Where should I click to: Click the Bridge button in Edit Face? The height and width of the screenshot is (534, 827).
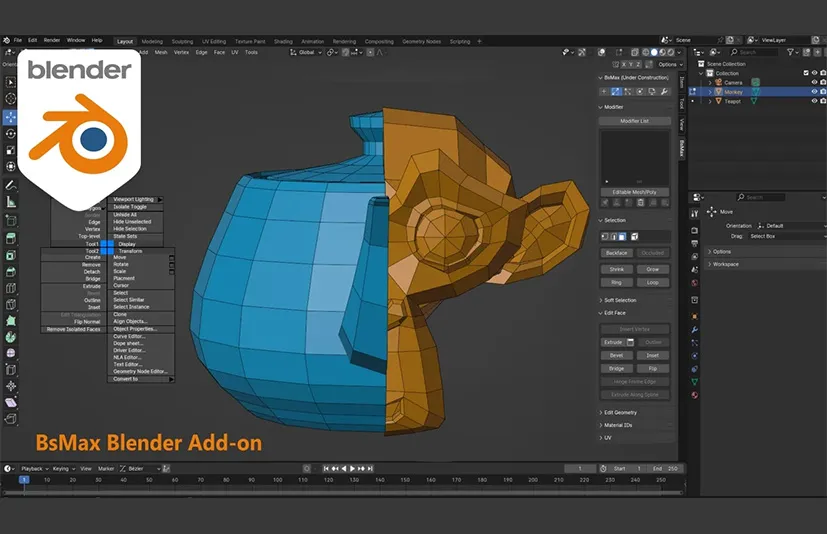coord(617,369)
